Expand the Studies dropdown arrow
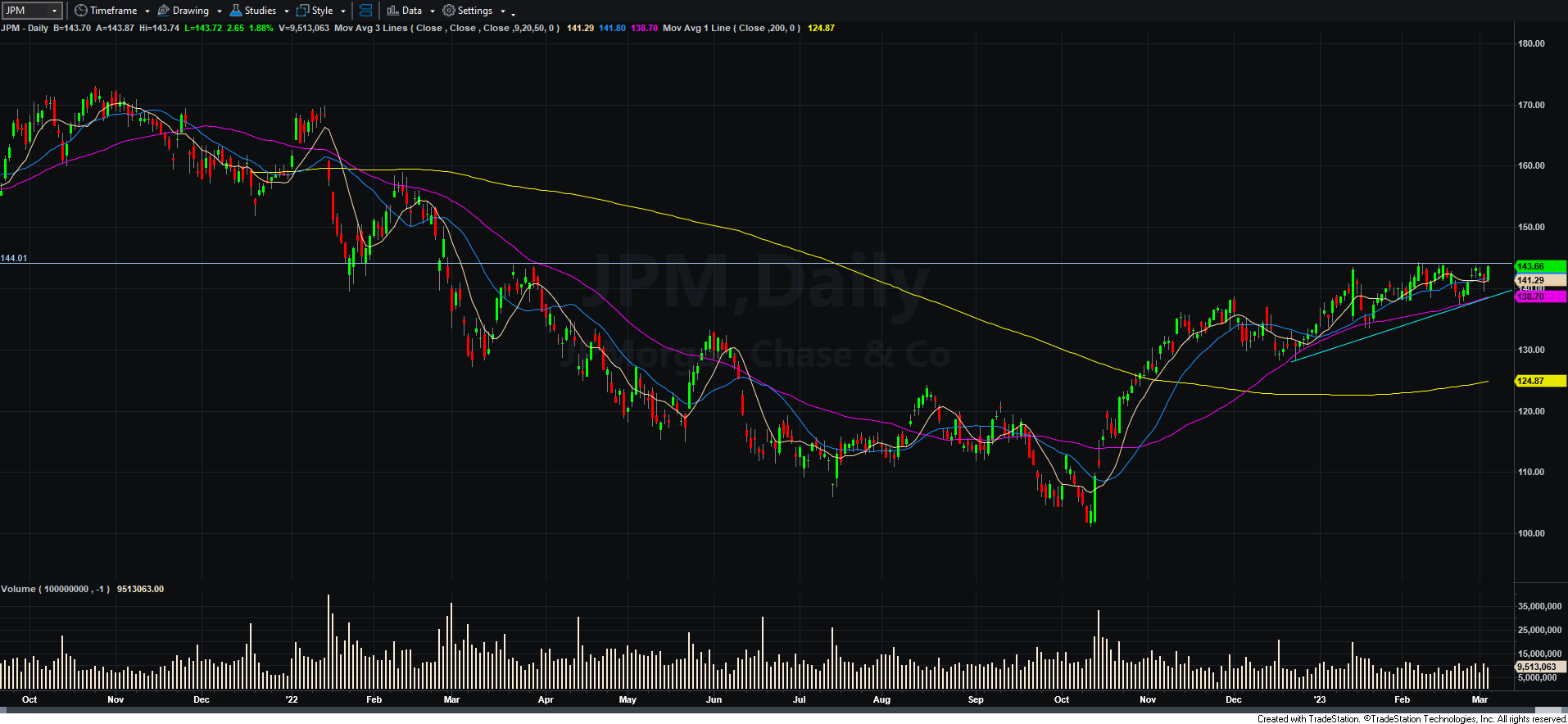This screenshot has width=1568, height=724. click(x=287, y=11)
